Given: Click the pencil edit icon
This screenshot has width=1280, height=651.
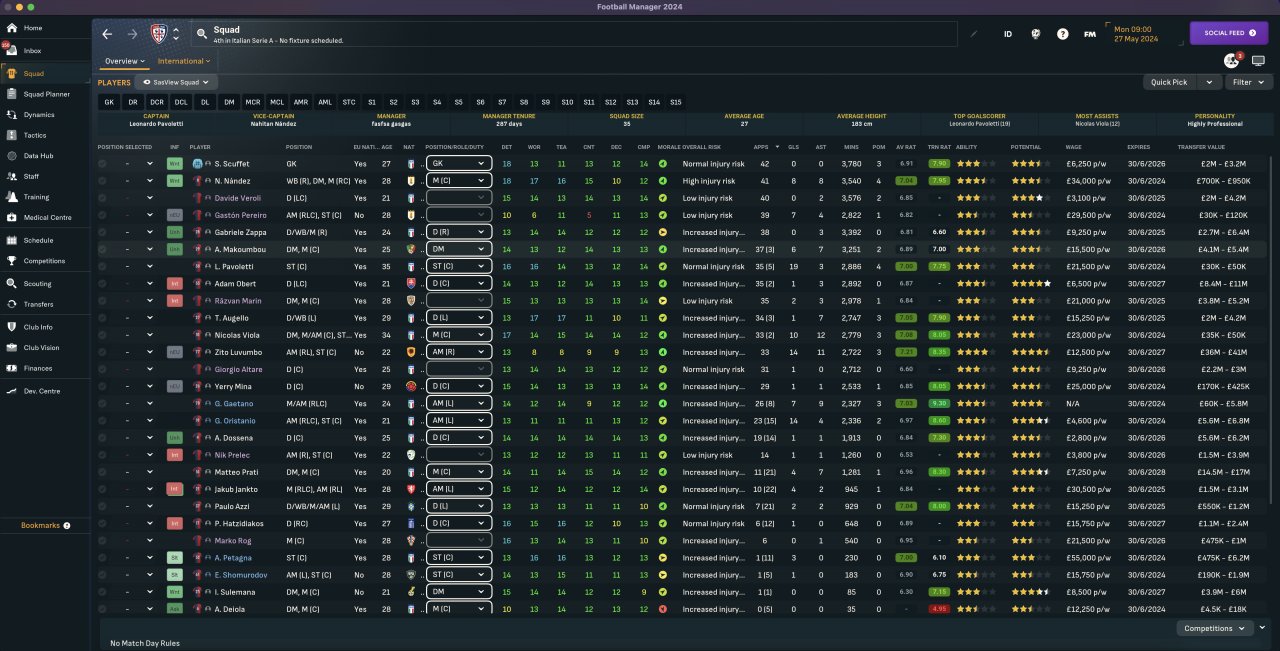Looking at the screenshot, I should point(975,33).
